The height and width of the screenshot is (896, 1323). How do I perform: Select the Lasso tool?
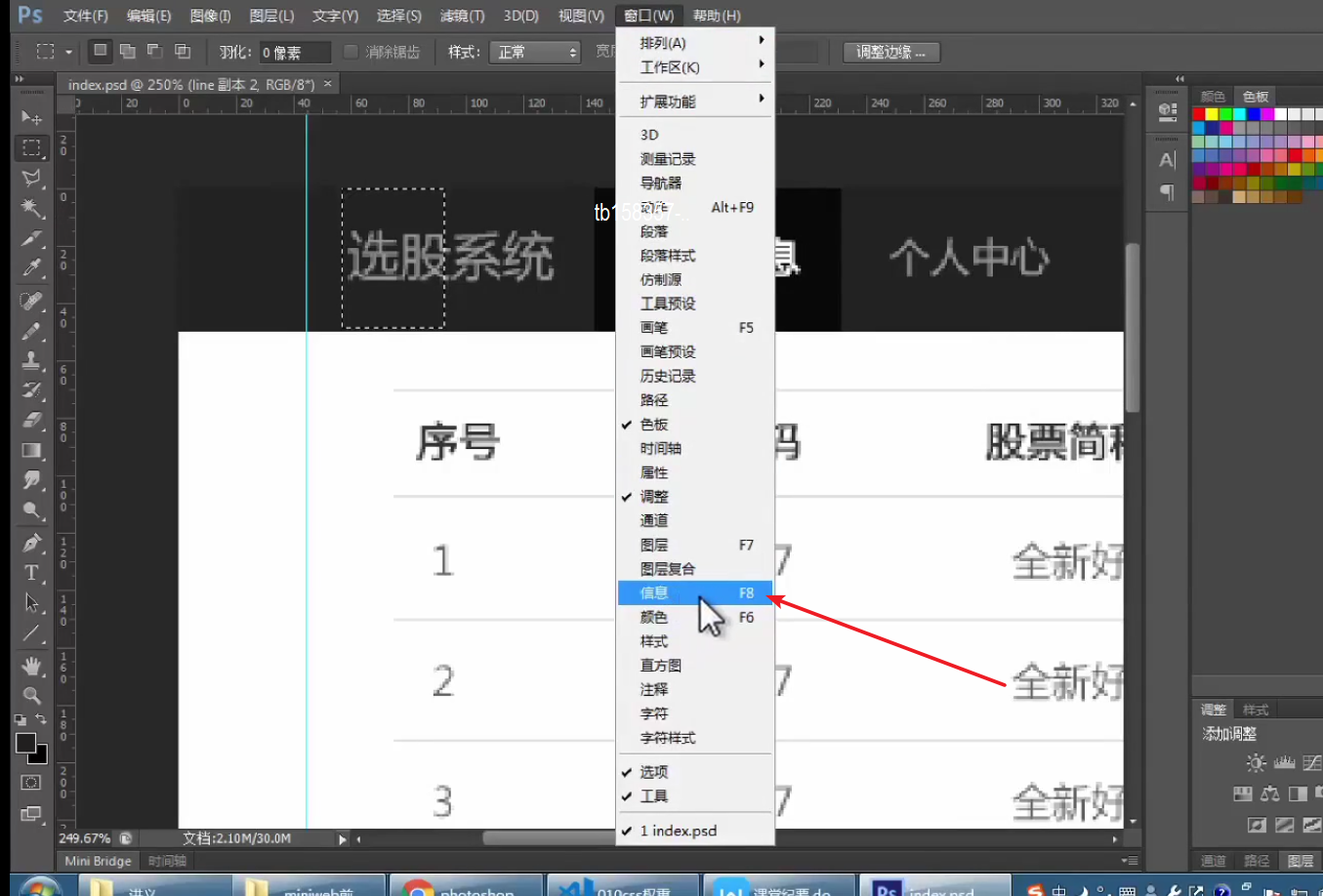pyautogui.click(x=31, y=178)
